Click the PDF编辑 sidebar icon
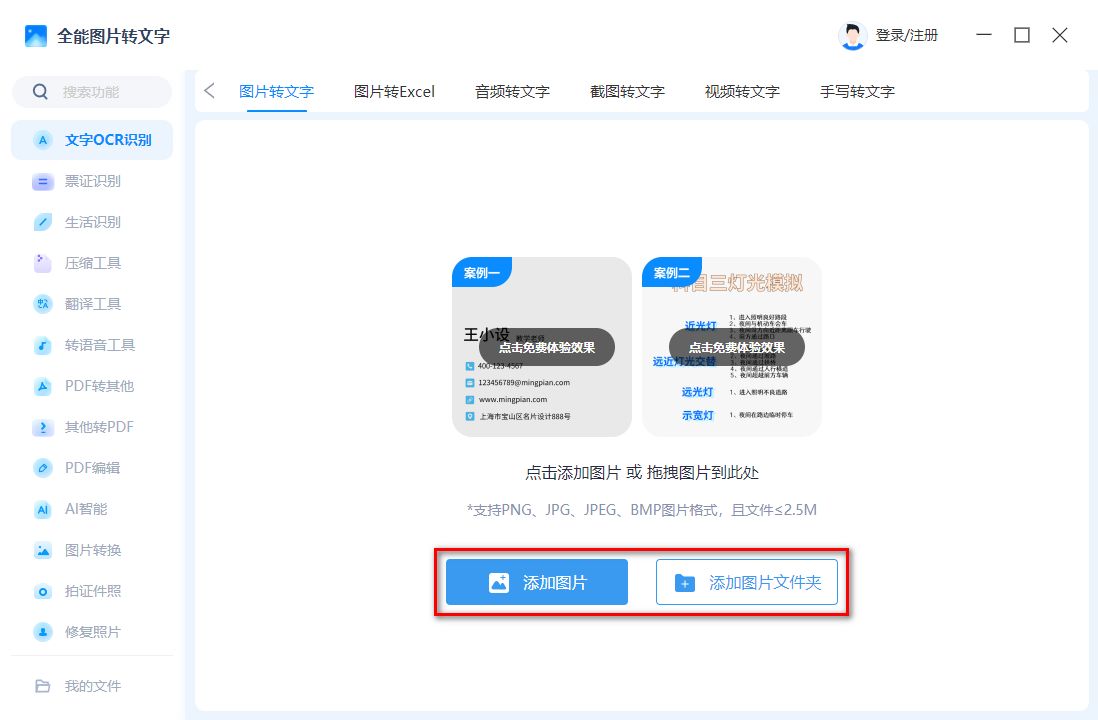This screenshot has height=720, width=1098. click(x=43, y=468)
